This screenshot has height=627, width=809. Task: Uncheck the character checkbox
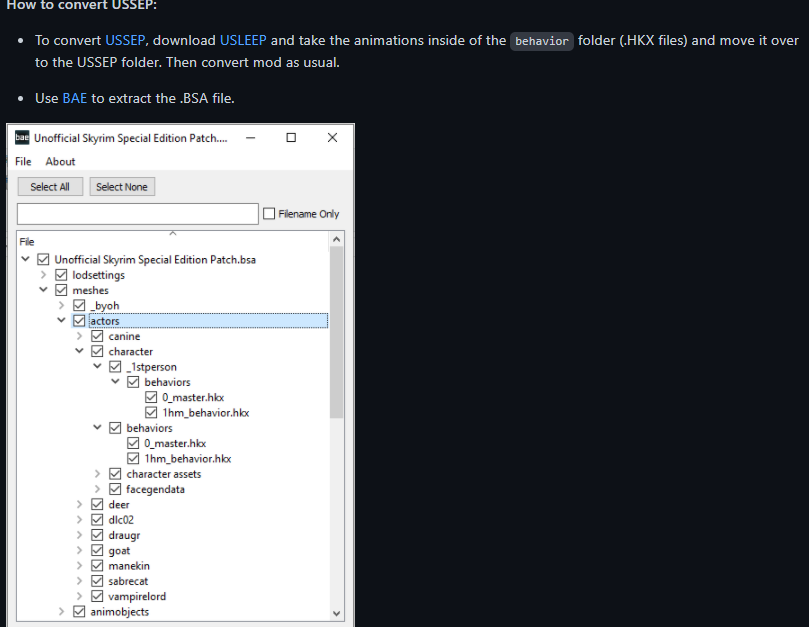[98, 351]
